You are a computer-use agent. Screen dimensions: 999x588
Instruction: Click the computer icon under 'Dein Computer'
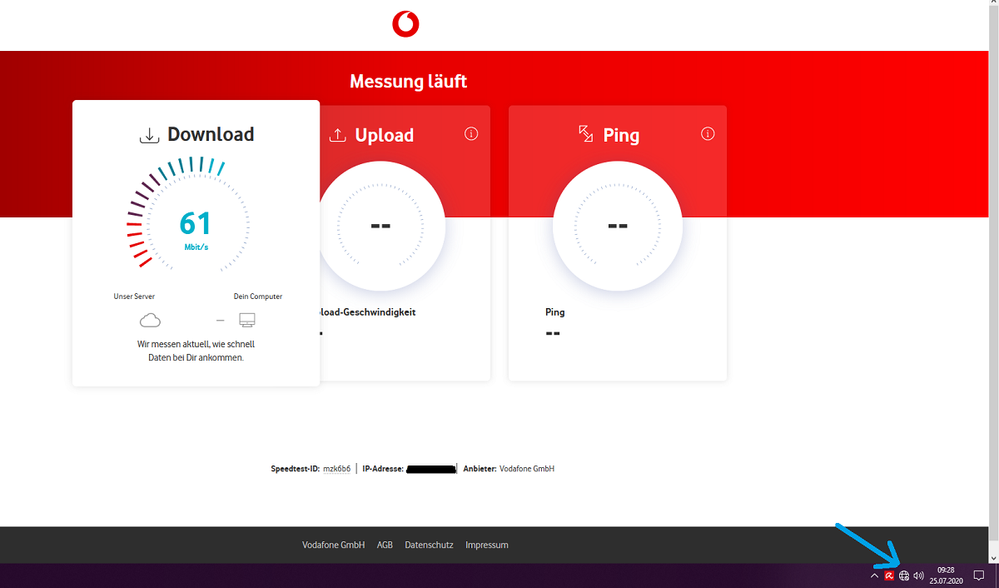coord(247,320)
